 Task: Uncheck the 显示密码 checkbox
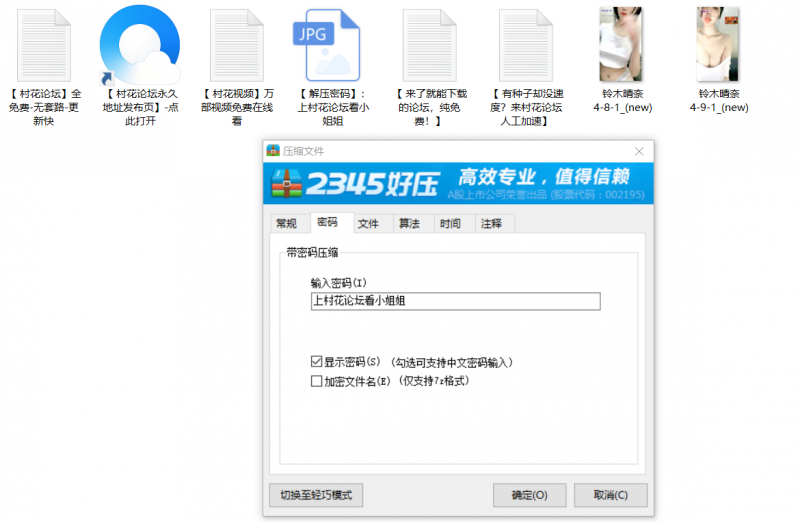[316, 362]
